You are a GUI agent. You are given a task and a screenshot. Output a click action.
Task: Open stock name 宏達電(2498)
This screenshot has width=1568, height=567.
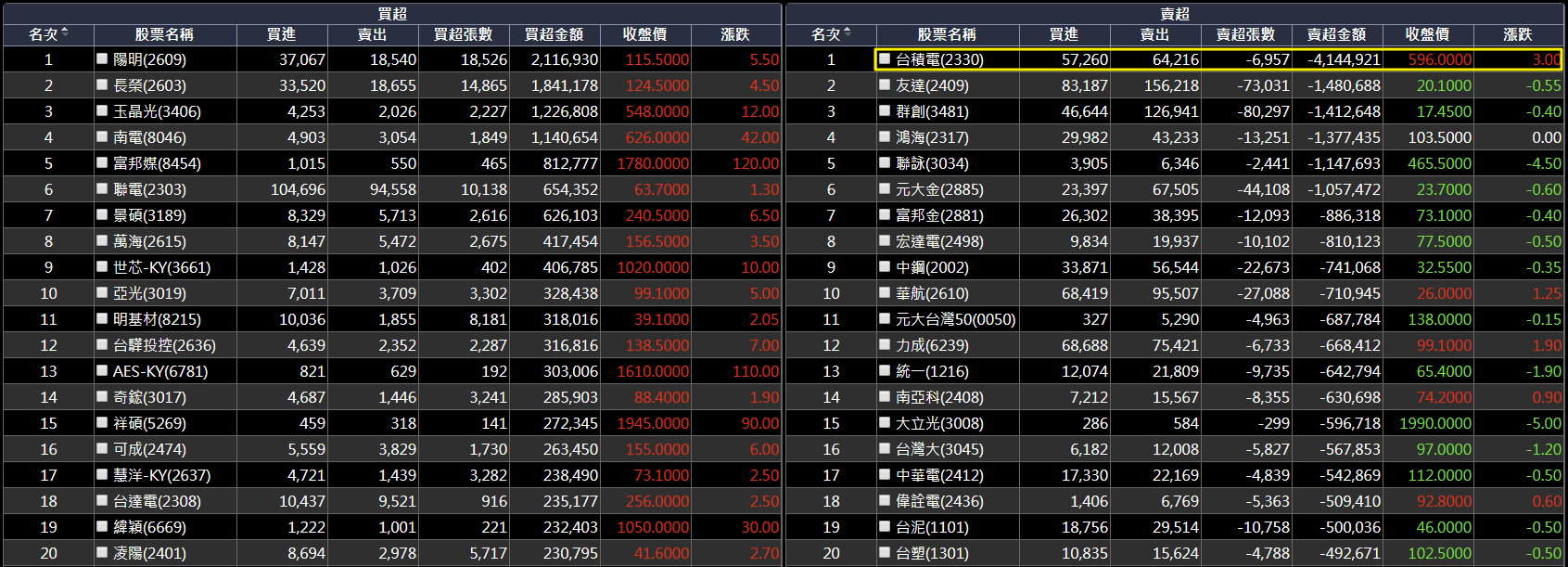939,241
